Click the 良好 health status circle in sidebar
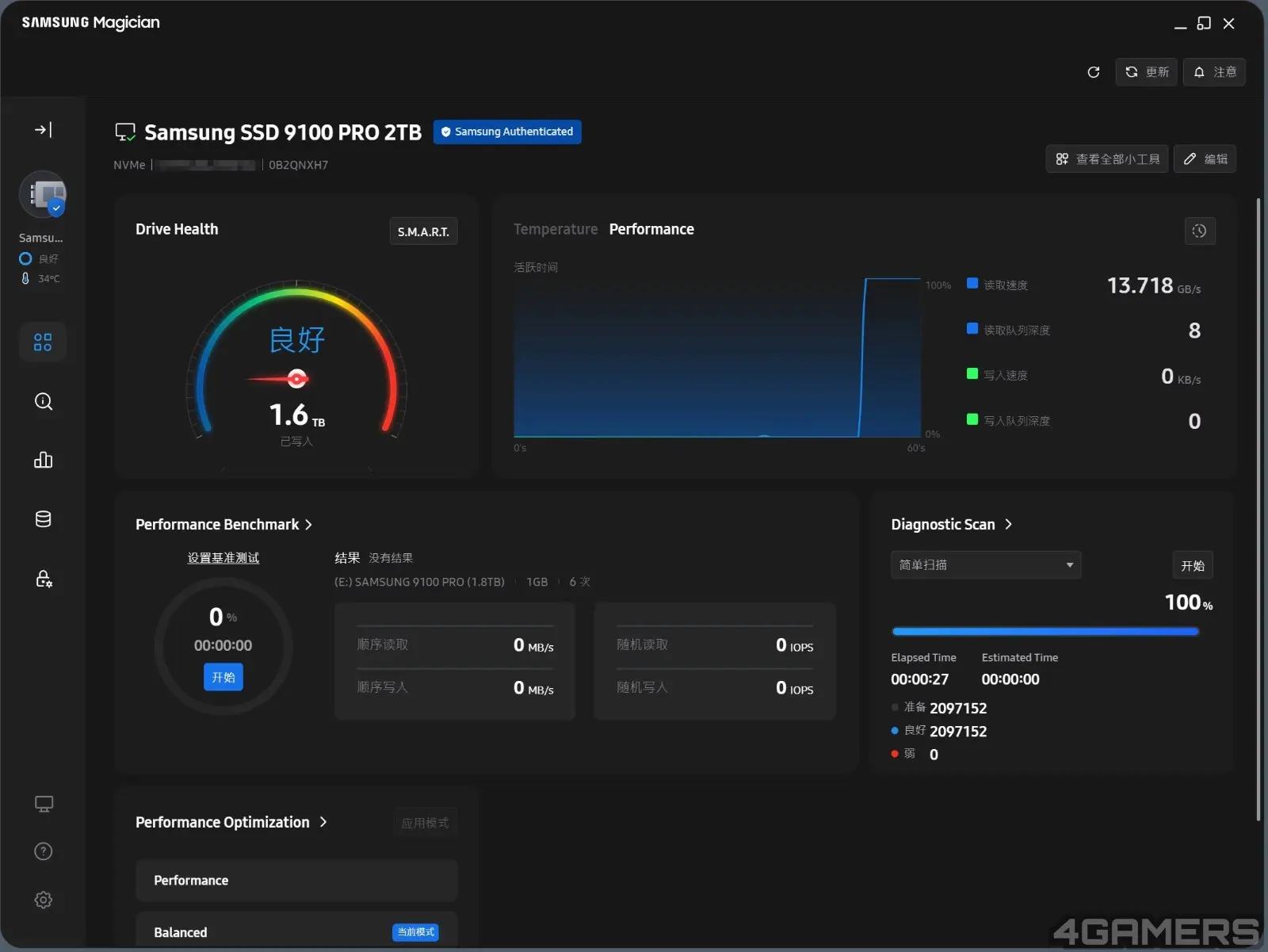 (x=25, y=258)
